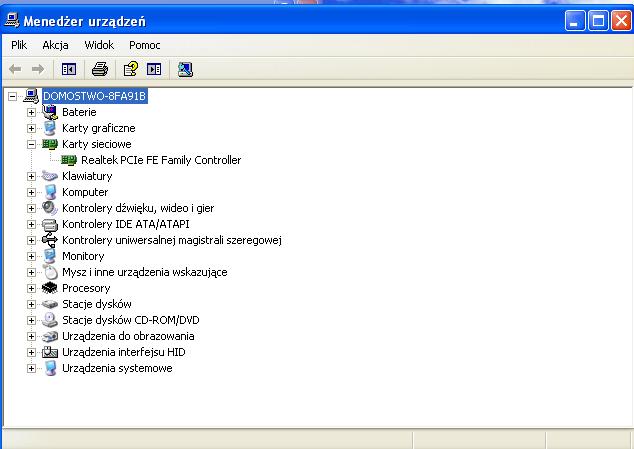The image size is (634, 449).
Task: Toggle the console tree pane icon
Action: point(69,69)
